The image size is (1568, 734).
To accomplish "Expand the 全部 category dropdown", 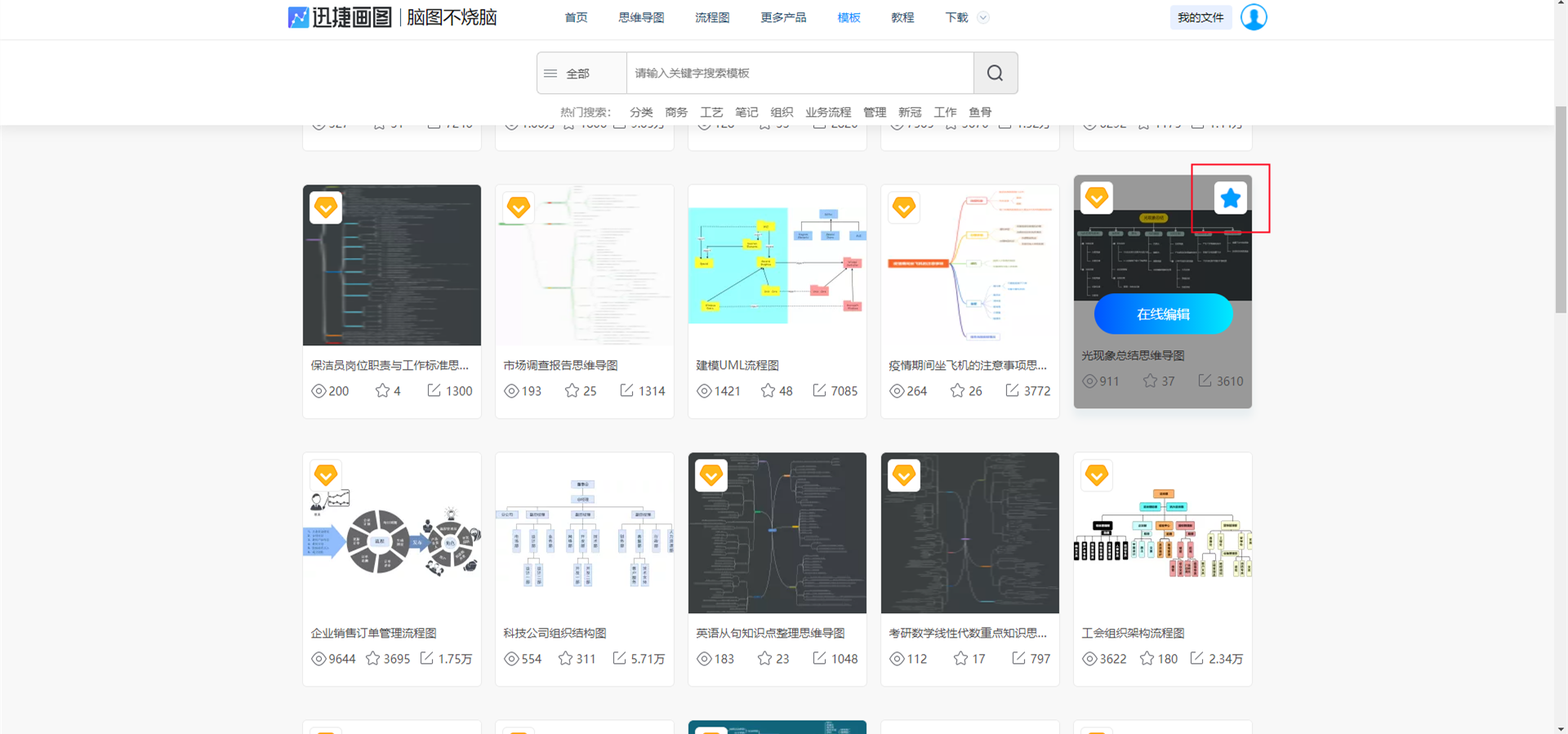I will click(581, 73).
